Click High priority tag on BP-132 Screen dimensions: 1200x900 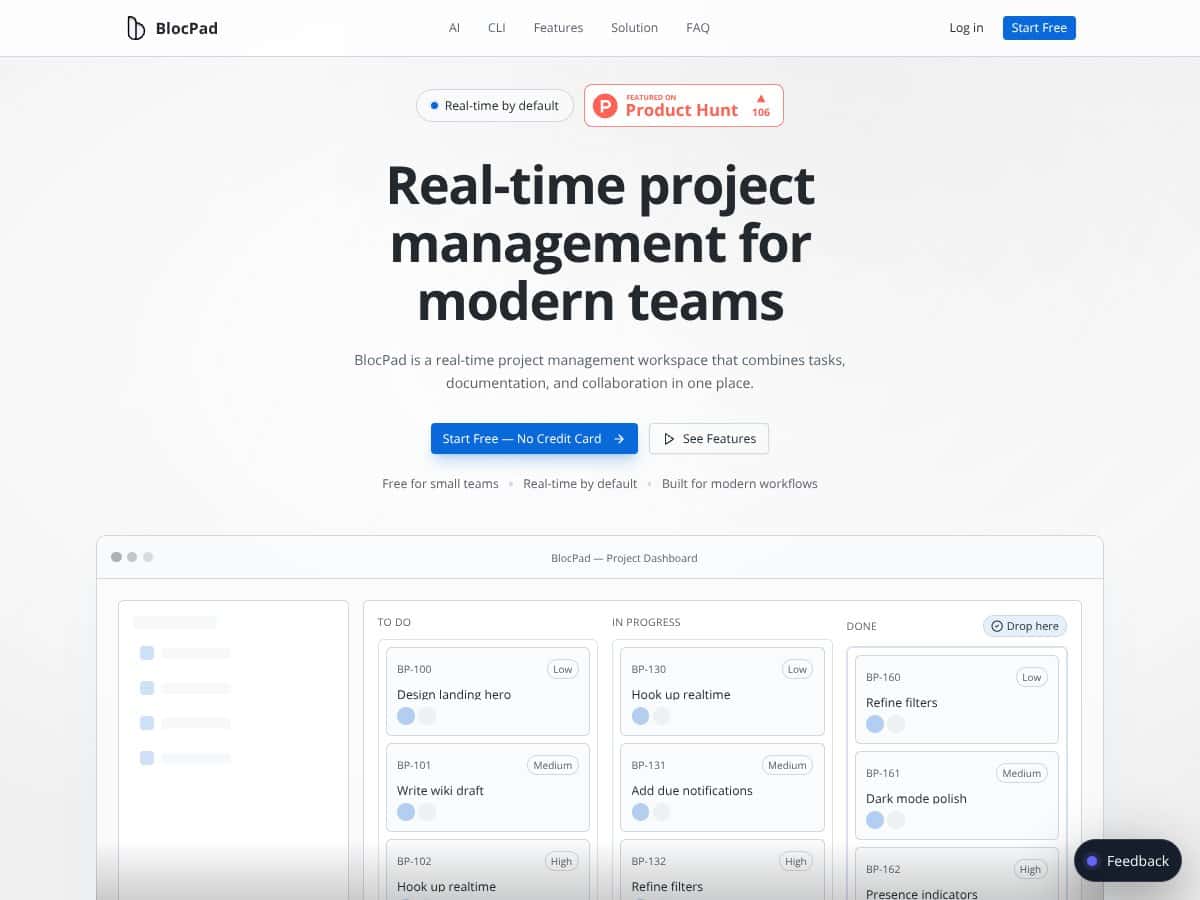tap(796, 861)
